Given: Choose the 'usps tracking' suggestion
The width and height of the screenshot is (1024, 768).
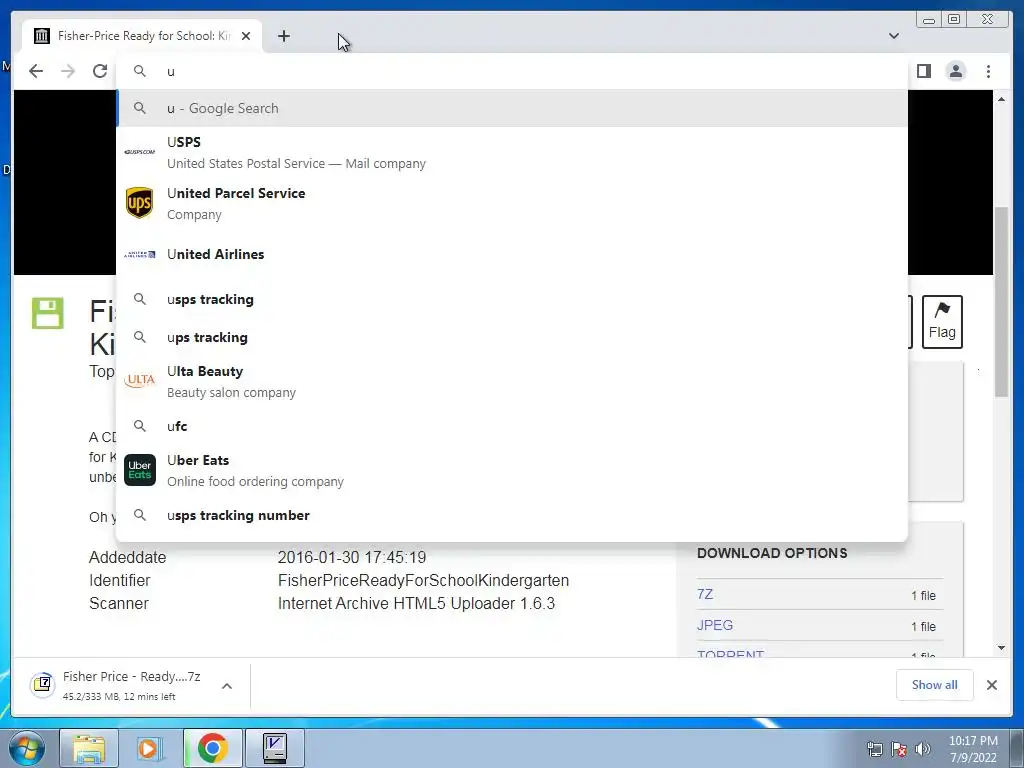Looking at the screenshot, I should pyautogui.click(x=512, y=299).
